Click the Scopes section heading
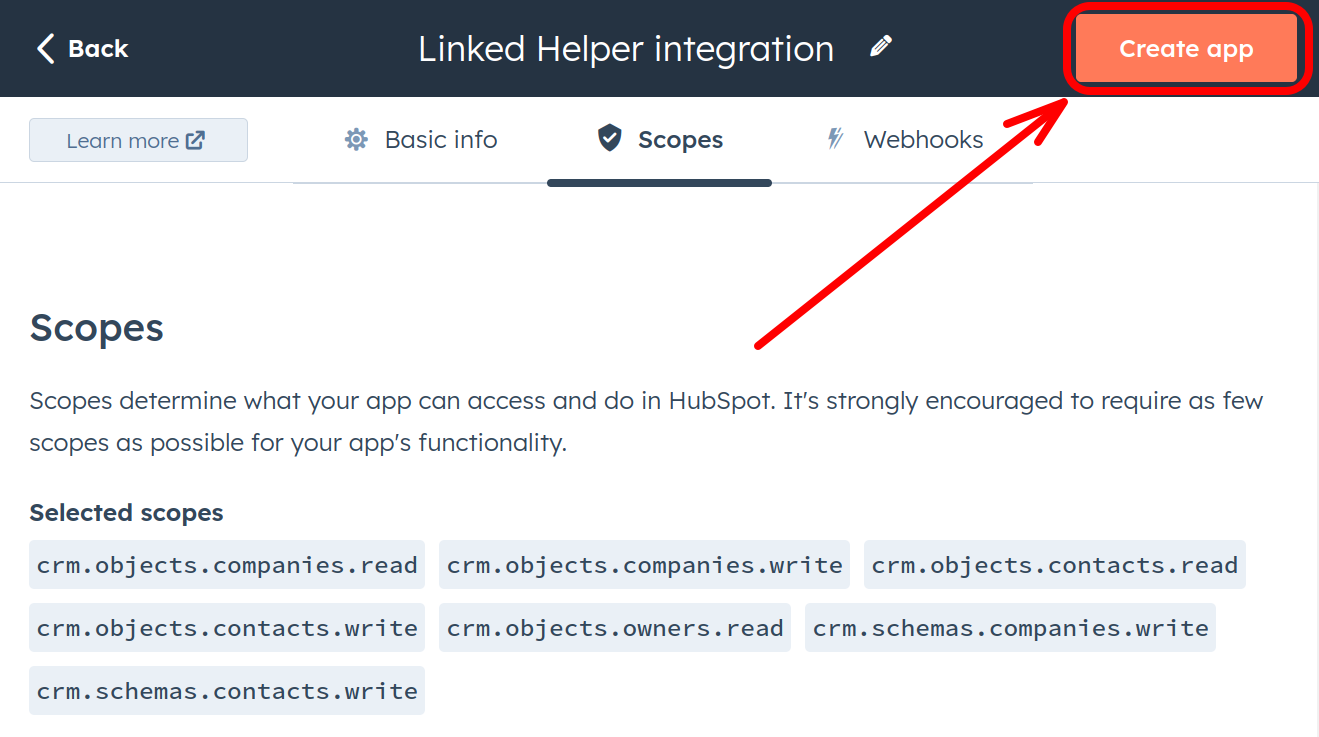 coord(97,328)
